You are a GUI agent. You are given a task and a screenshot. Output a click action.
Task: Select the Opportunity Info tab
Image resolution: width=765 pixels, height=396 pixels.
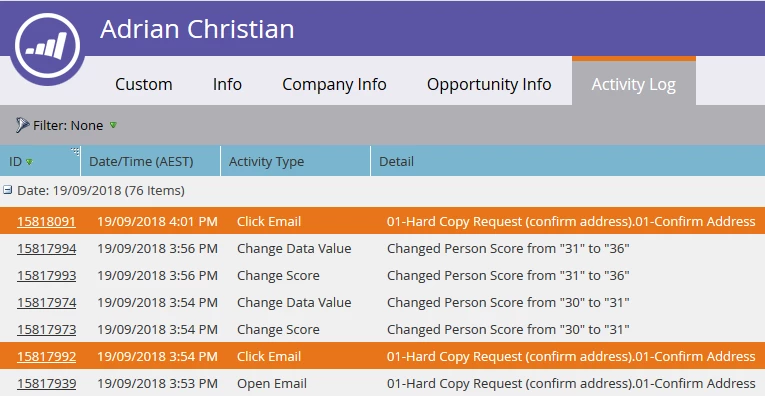tap(489, 84)
